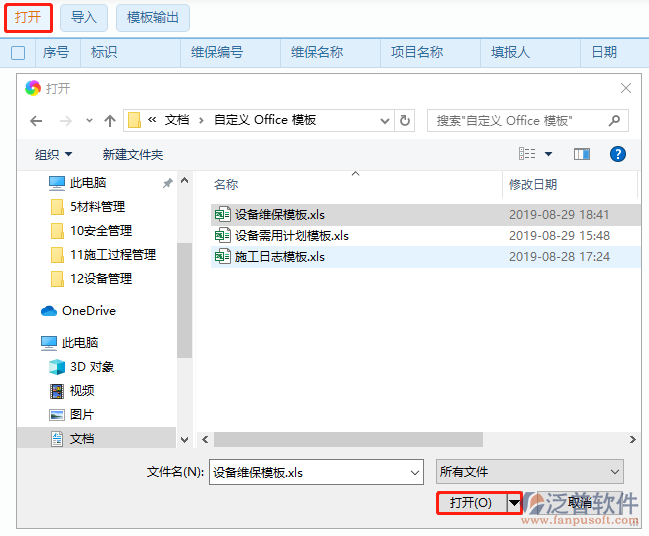Viewport: 649px width, 536px height.
Task: Select the 12设备管理 folder
Action: 91,279
